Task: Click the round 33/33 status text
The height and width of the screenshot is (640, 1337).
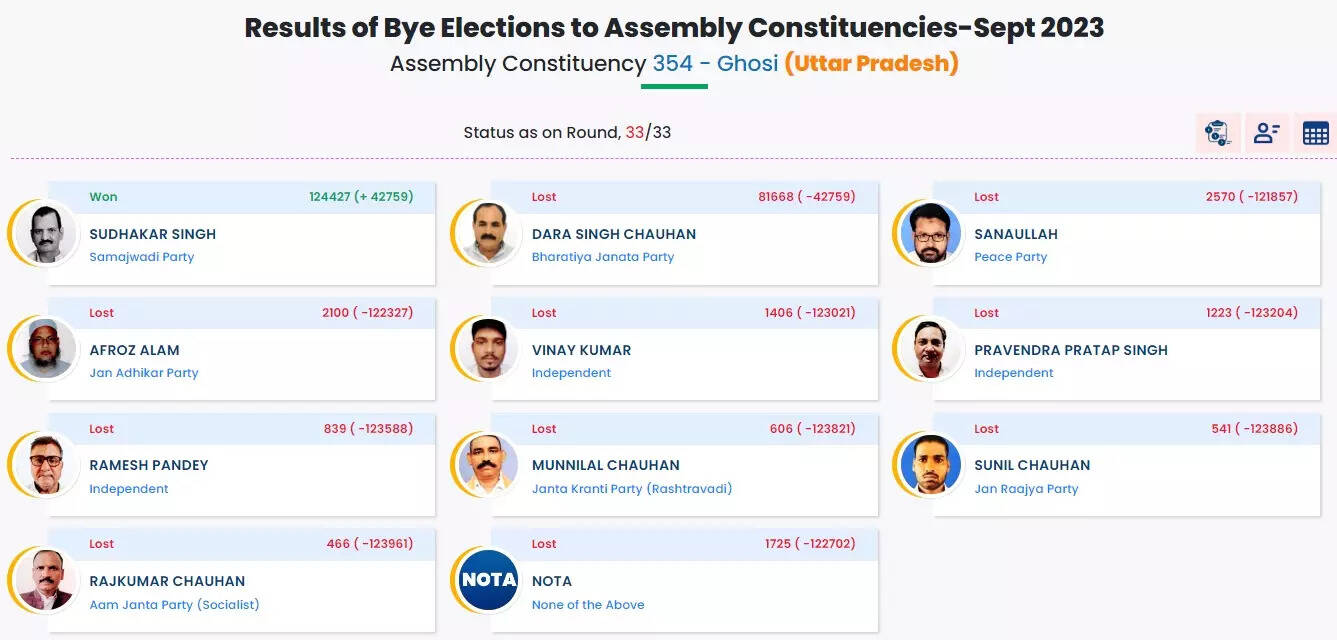Action: 567,132
